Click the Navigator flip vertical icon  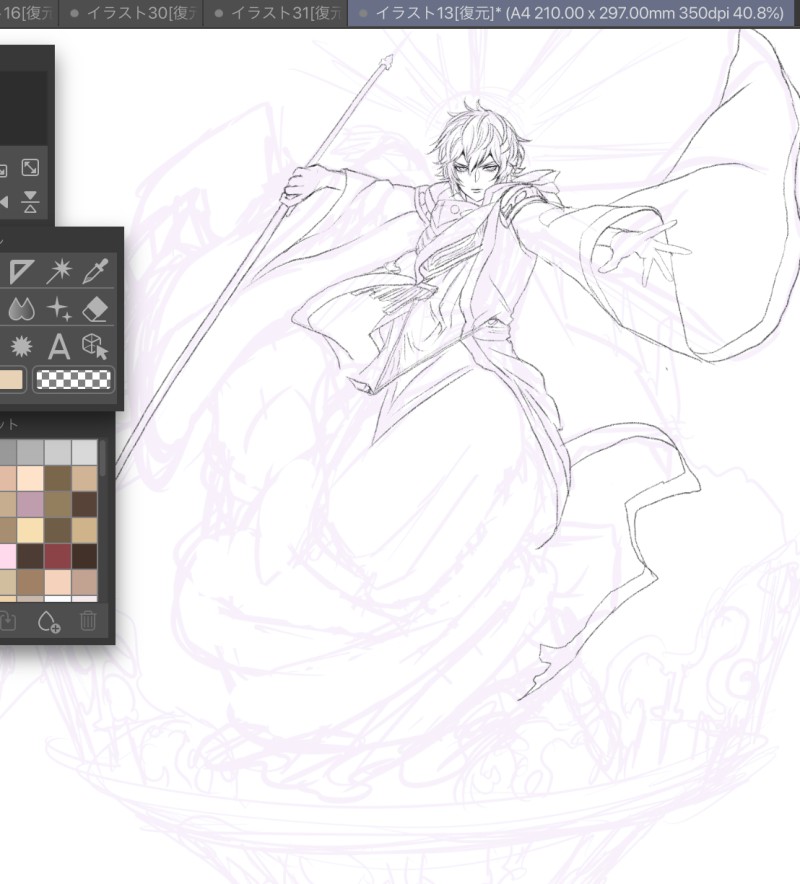[30, 202]
